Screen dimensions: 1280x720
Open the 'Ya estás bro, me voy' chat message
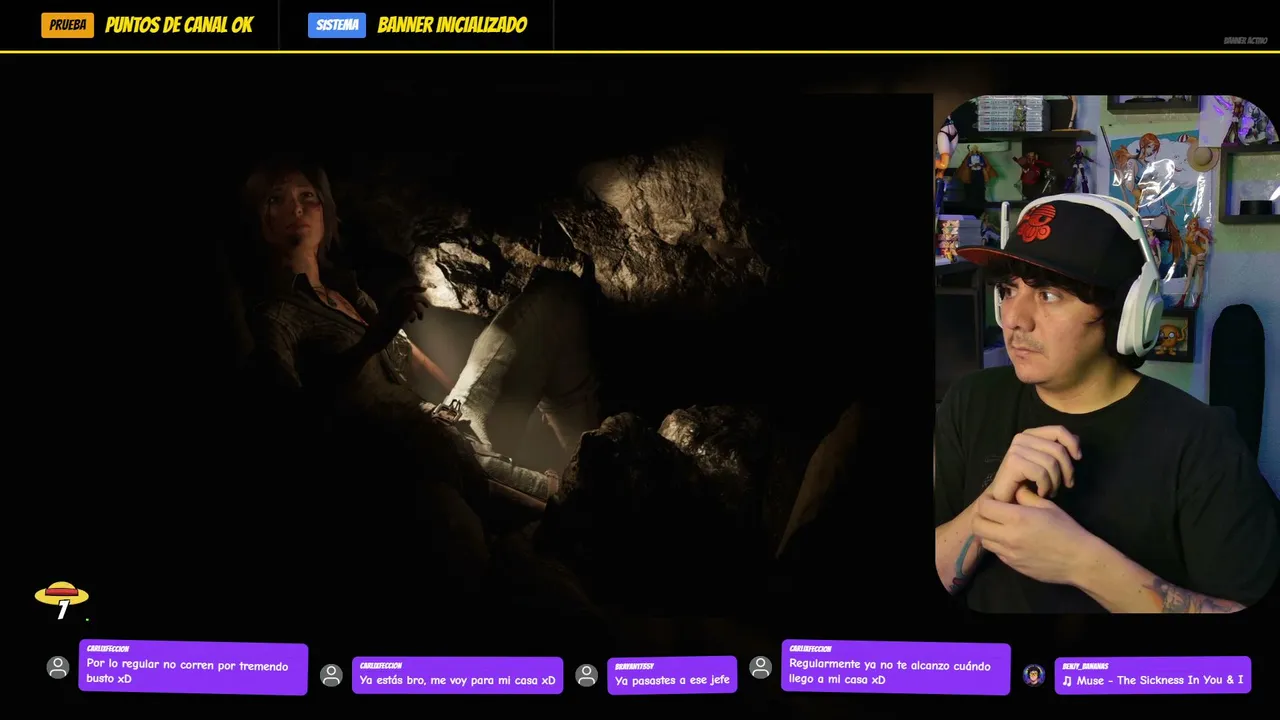[458, 675]
